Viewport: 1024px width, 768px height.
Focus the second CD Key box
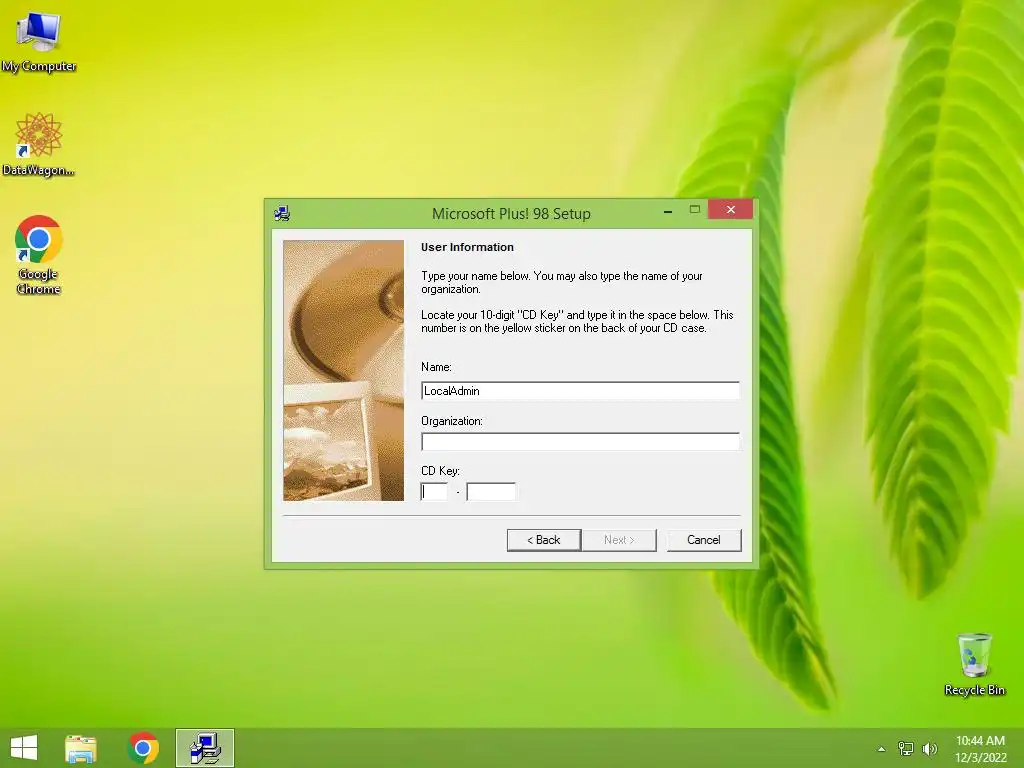491,492
